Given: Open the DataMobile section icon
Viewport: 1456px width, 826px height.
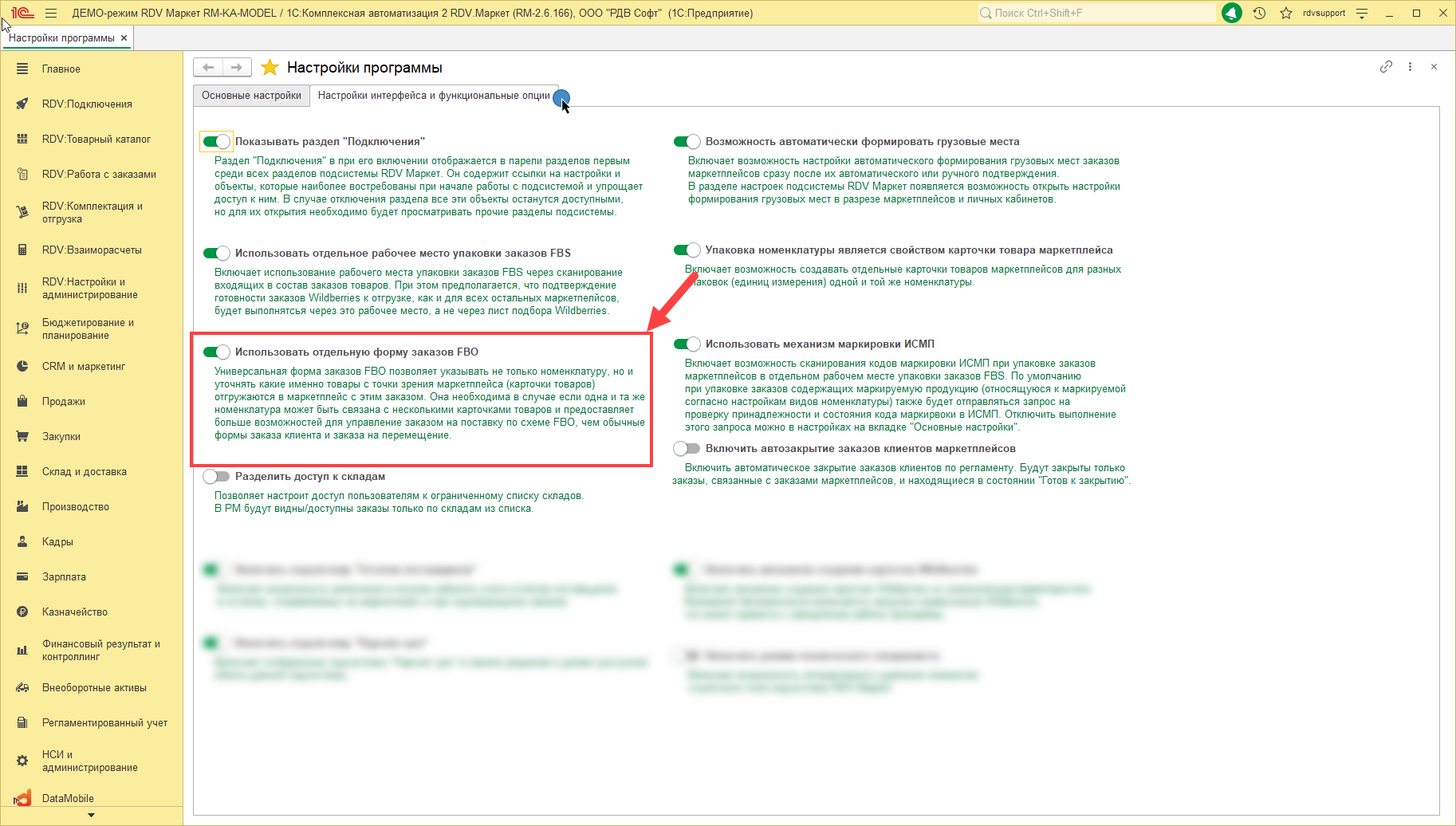Looking at the screenshot, I should [22, 798].
